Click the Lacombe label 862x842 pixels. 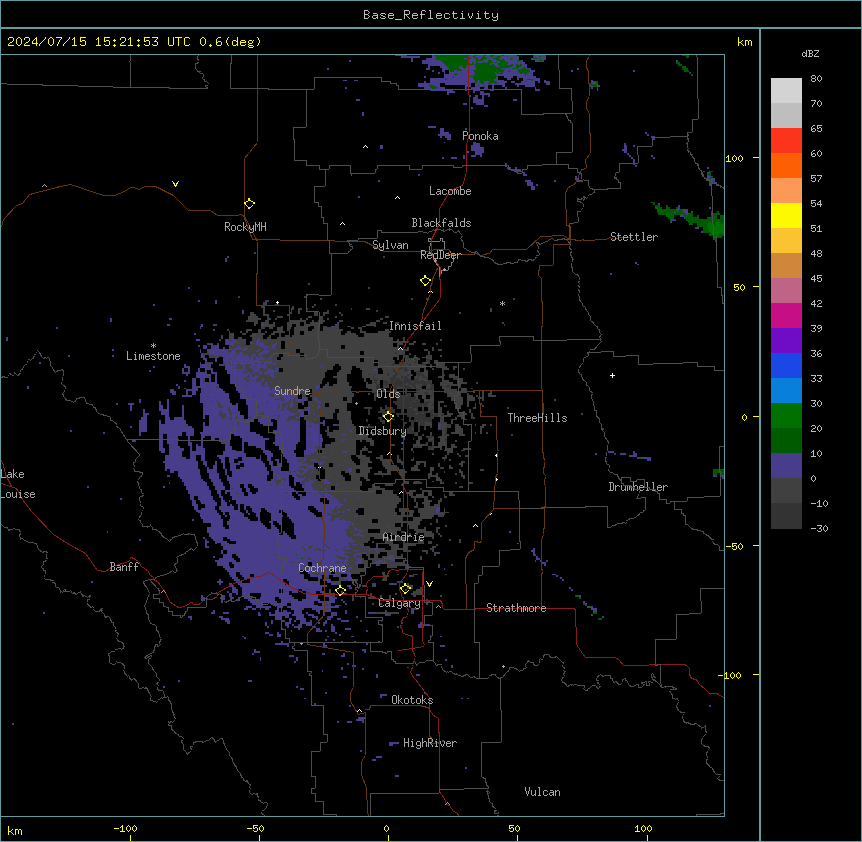coord(450,191)
